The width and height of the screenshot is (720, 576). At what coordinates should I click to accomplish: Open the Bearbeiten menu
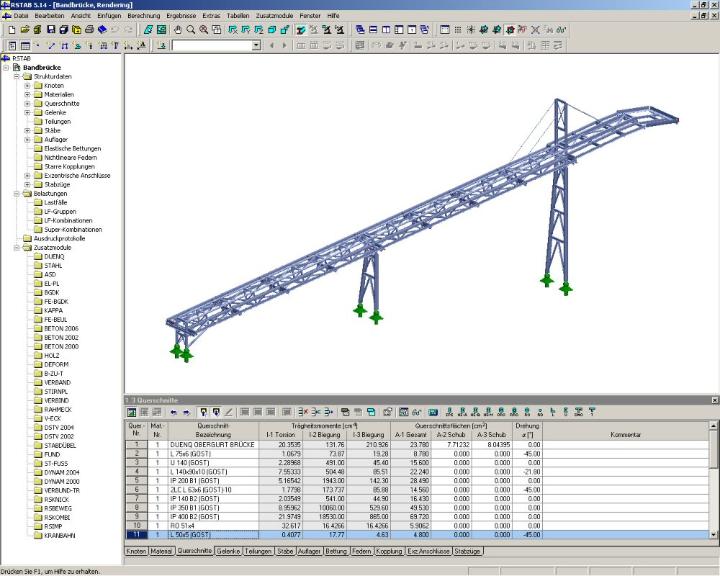coord(50,16)
